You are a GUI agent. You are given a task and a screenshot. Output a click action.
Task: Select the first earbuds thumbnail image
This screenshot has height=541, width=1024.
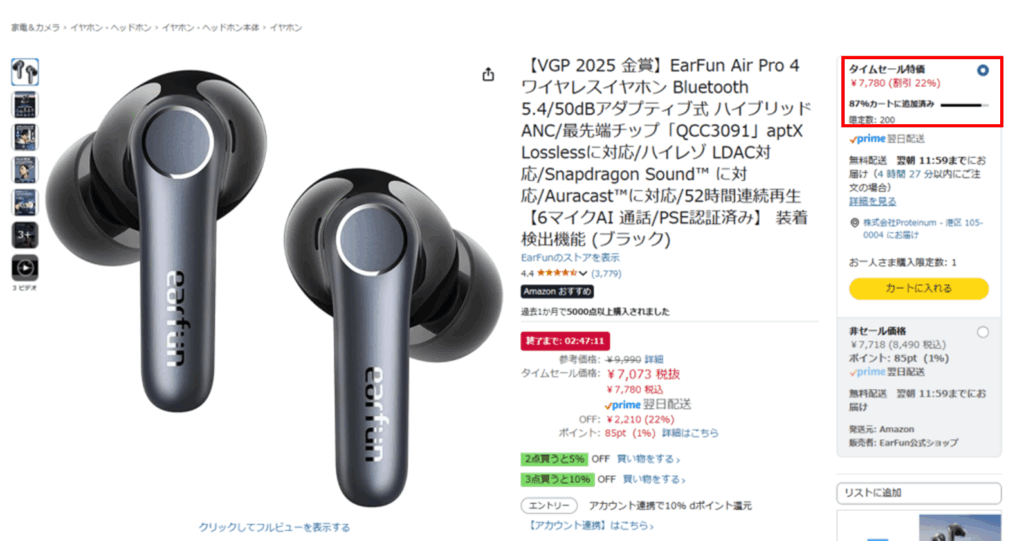click(25, 72)
